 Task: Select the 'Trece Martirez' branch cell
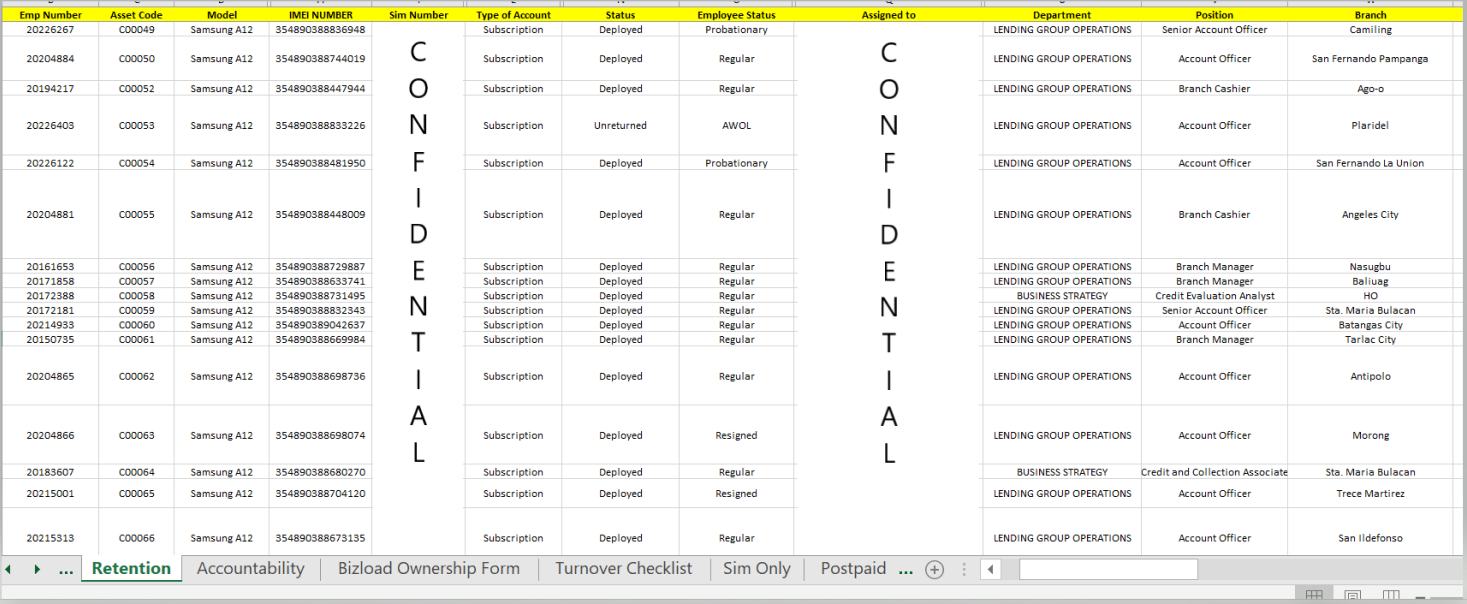click(1370, 494)
